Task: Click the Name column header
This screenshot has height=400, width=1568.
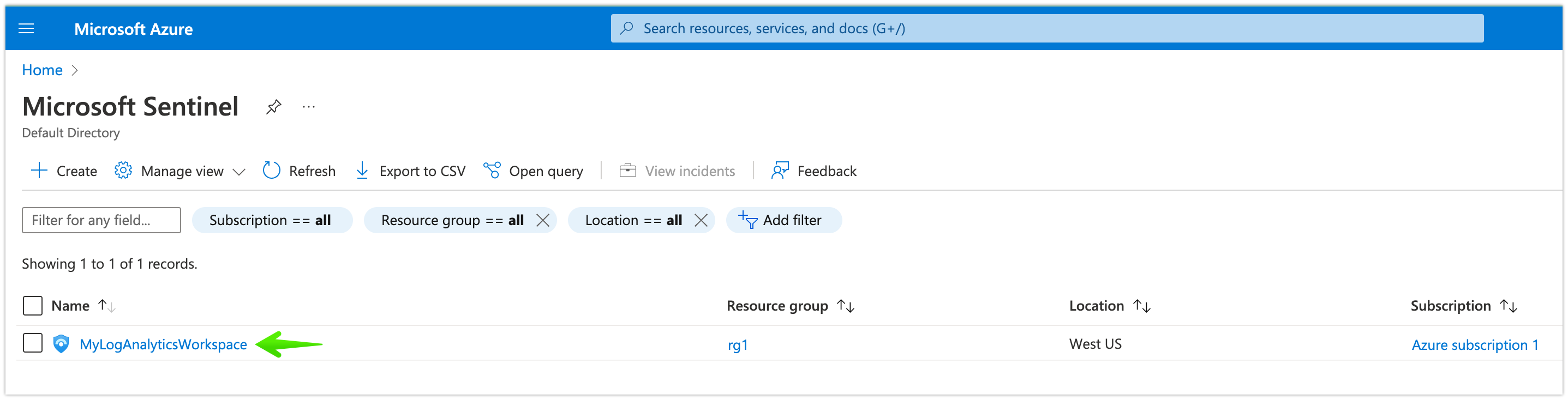Action: coord(70,306)
